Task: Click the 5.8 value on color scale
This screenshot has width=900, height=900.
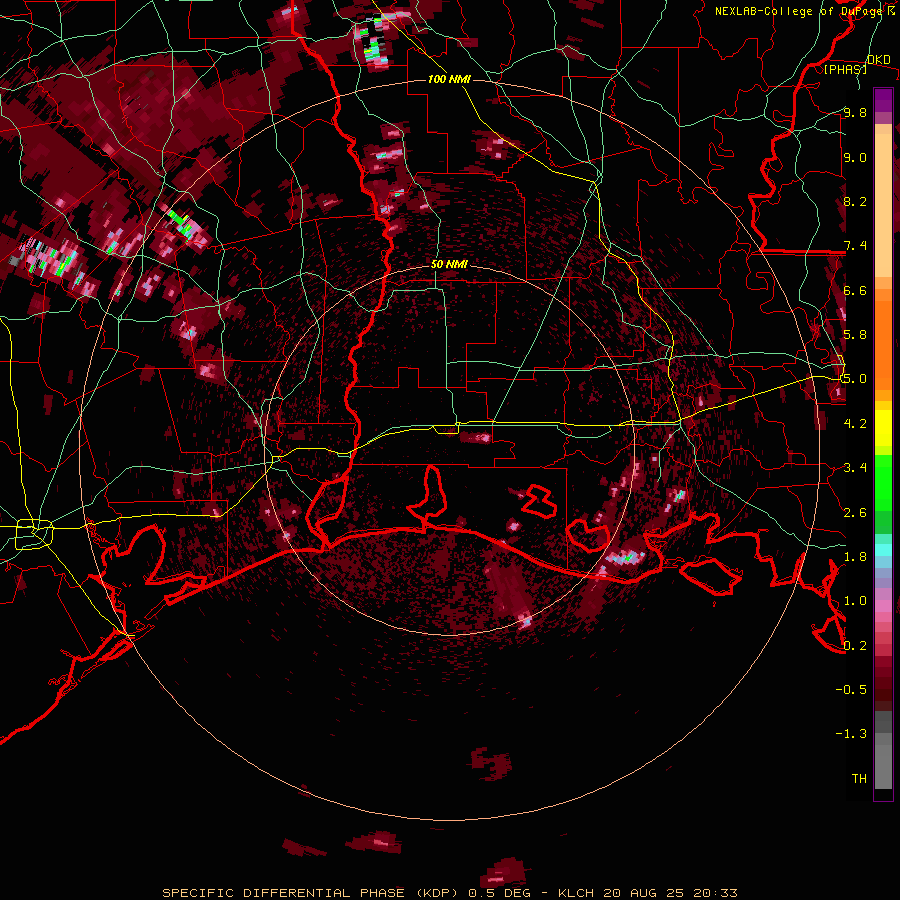Action: 855,335
